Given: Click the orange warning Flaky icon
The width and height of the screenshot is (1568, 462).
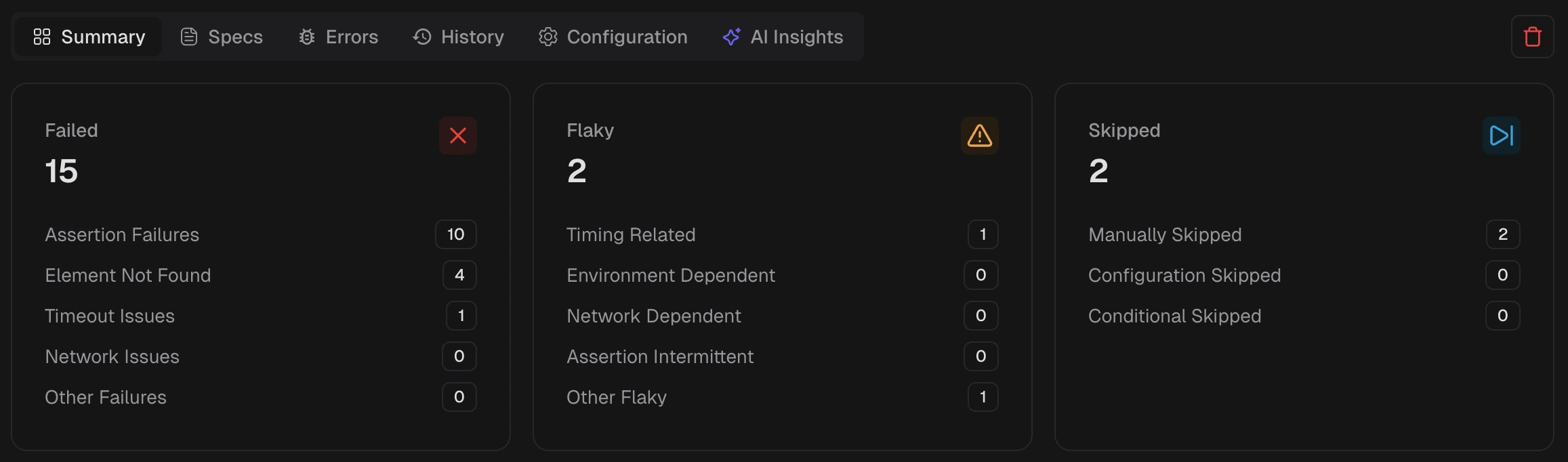Looking at the screenshot, I should click(980, 135).
